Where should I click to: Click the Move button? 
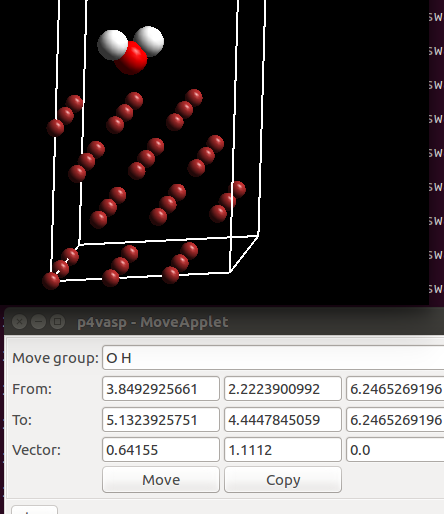click(x=161, y=480)
